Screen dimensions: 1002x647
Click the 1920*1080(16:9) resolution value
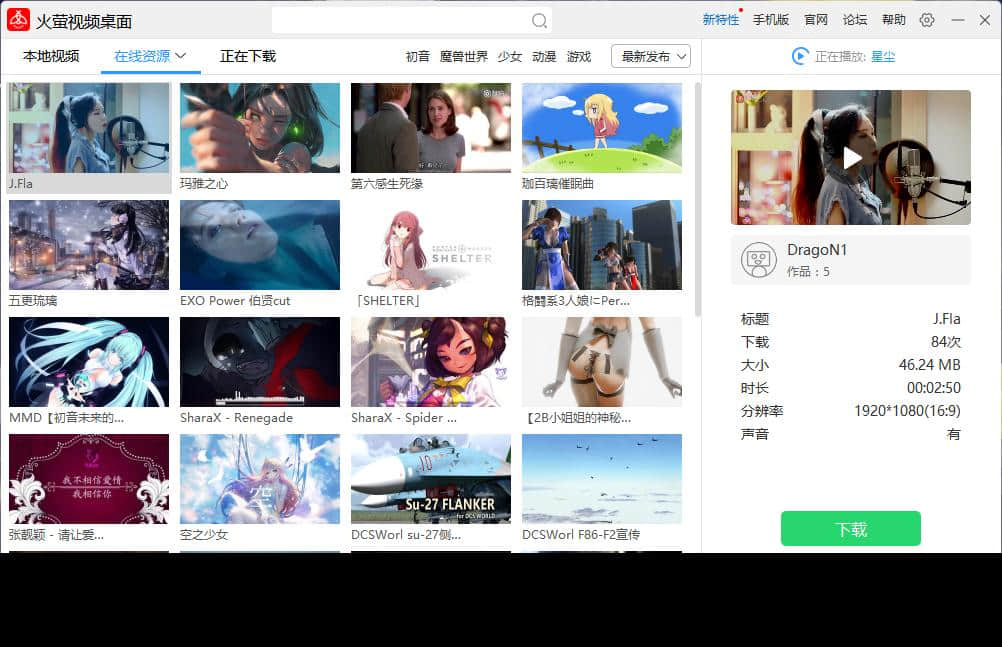click(x=907, y=410)
